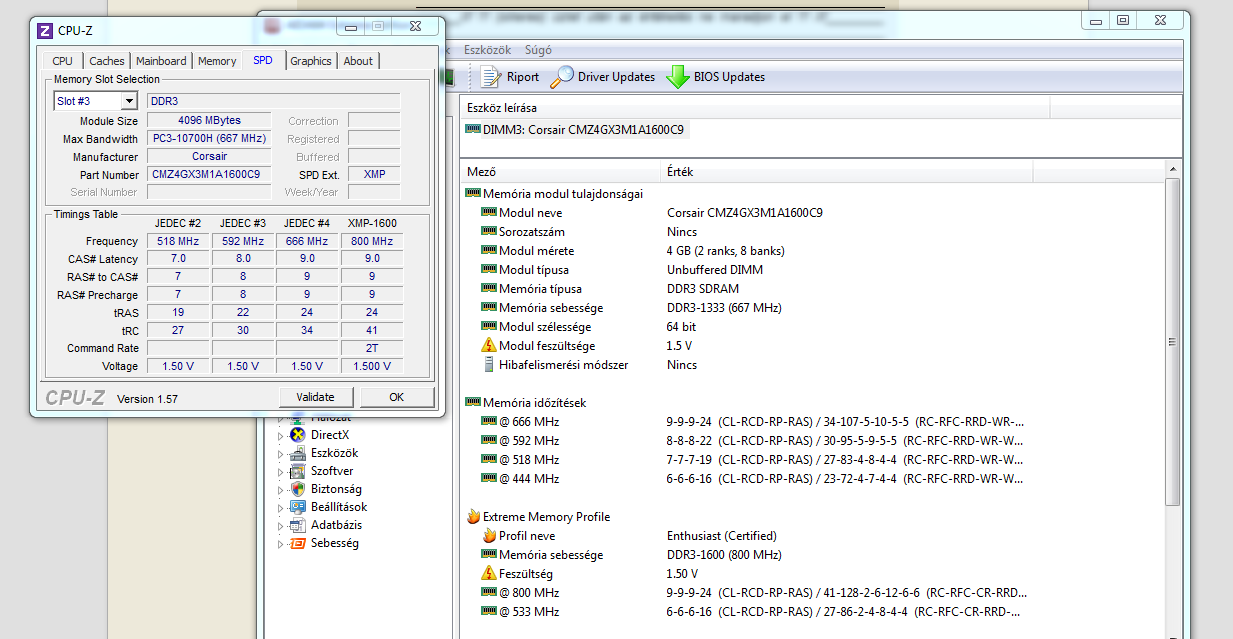Click the Eszköz leírása column header
Viewport: 1233px width, 639px height.
(755, 107)
